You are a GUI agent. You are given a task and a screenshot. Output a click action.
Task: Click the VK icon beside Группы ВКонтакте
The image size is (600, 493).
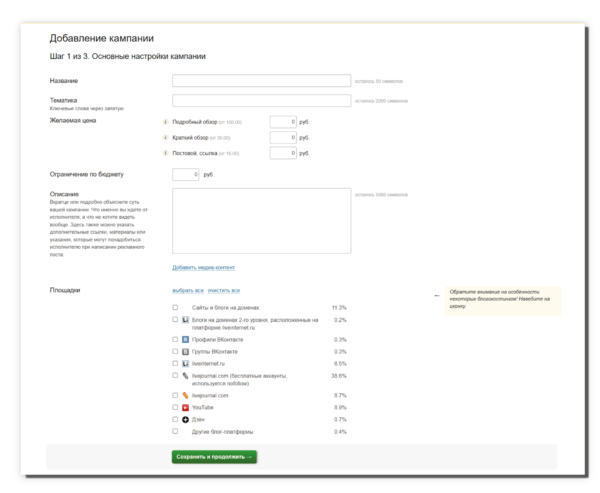click(185, 351)
